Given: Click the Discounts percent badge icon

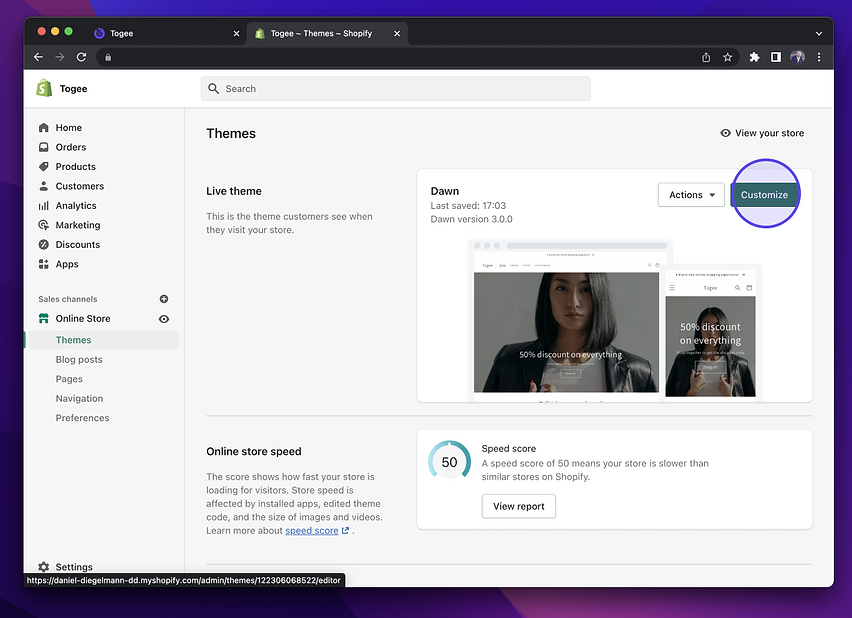Looking at the screenshot, I should pos(43,245).
